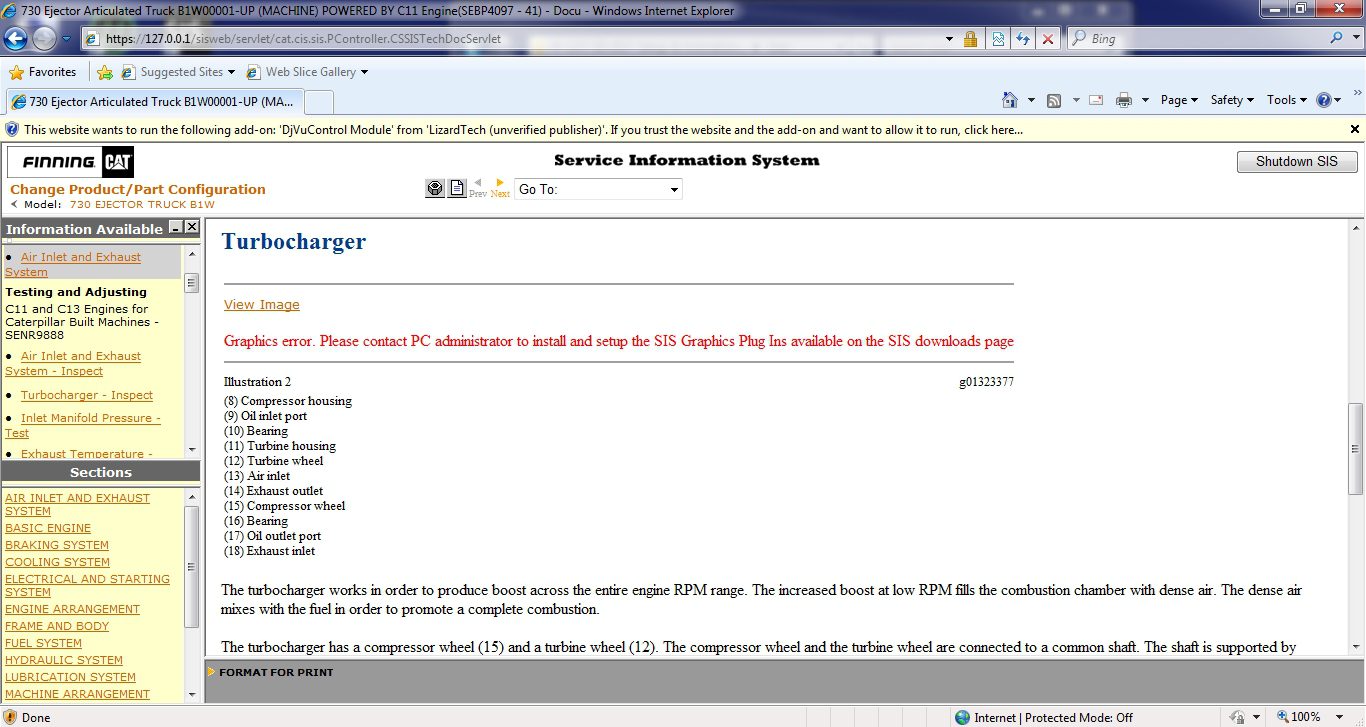The image size is (1366, 727).
Task: Click the Read Mail icon
Action: [x=1096, y=100]
